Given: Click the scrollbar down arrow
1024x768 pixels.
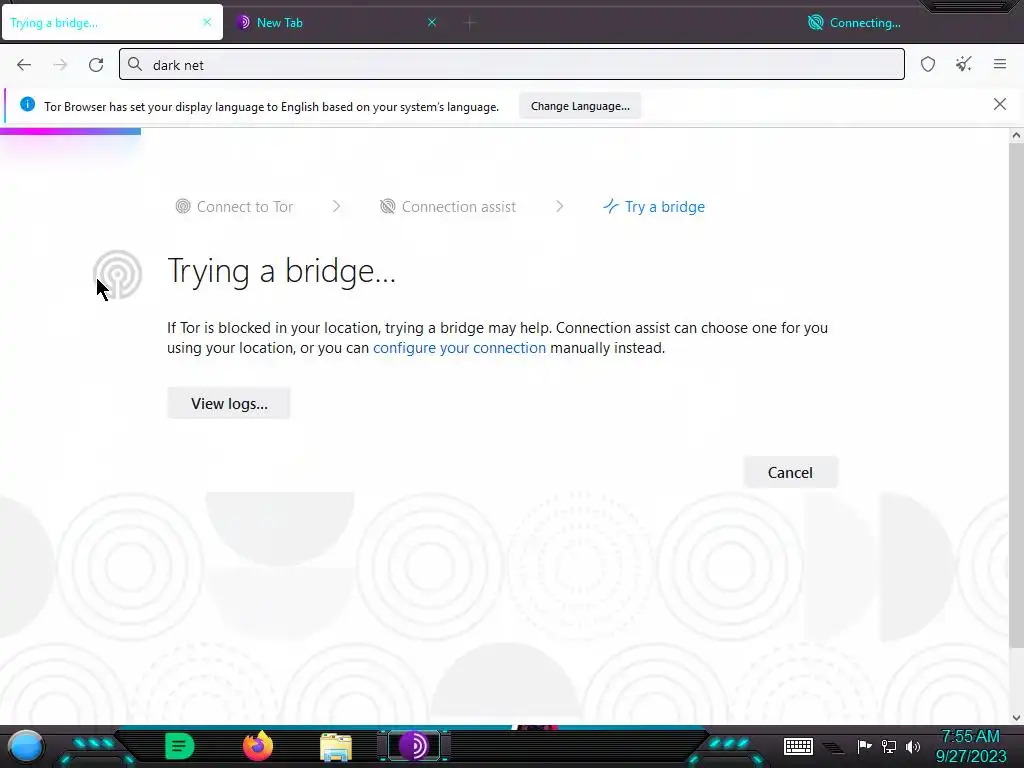Looking at the screenshot, I should pos(1016,718).
